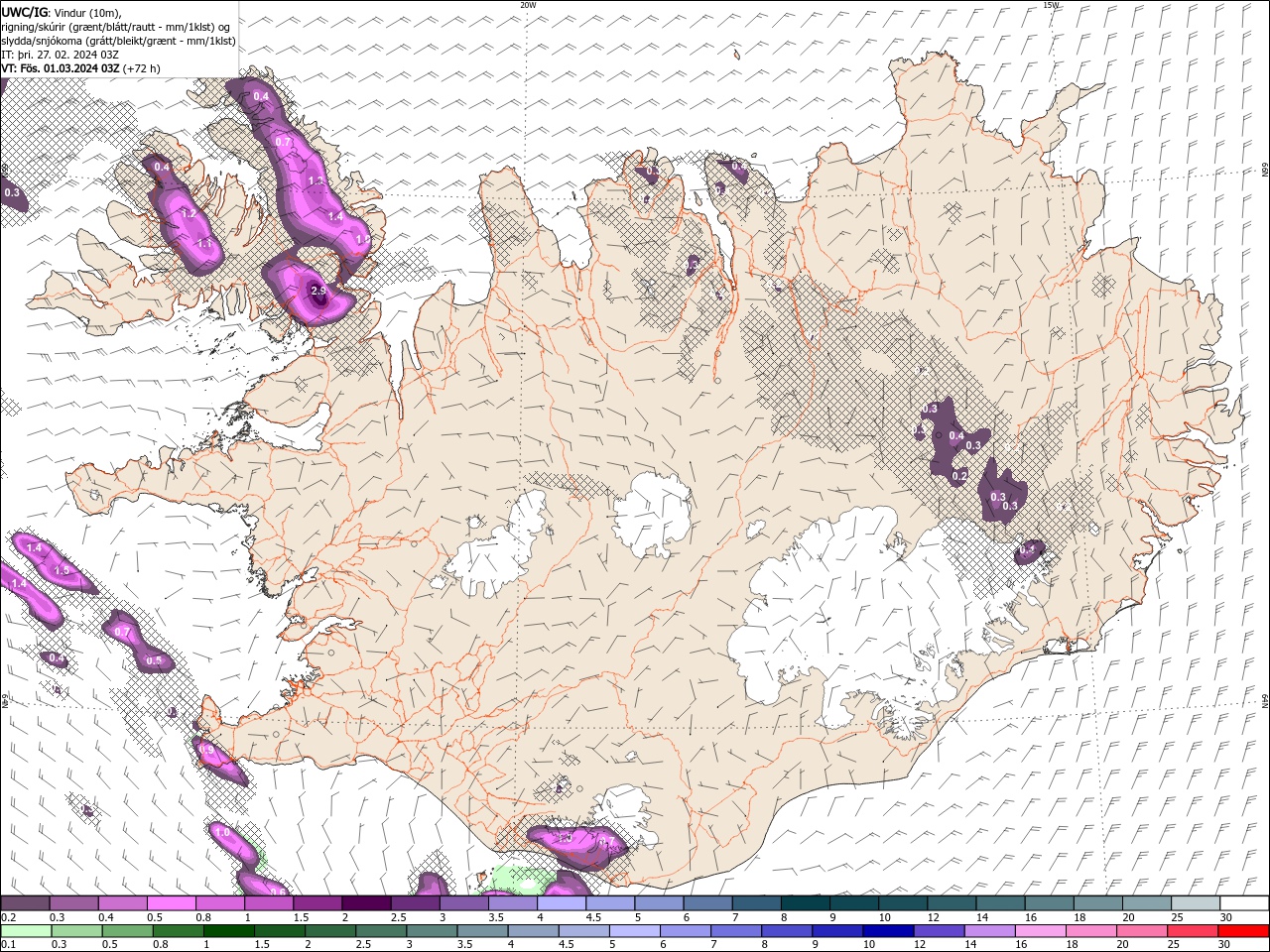Click the 0.2 precipitation value in the east
Viewport: 1270px width, 952px height.
click(959, 476)
